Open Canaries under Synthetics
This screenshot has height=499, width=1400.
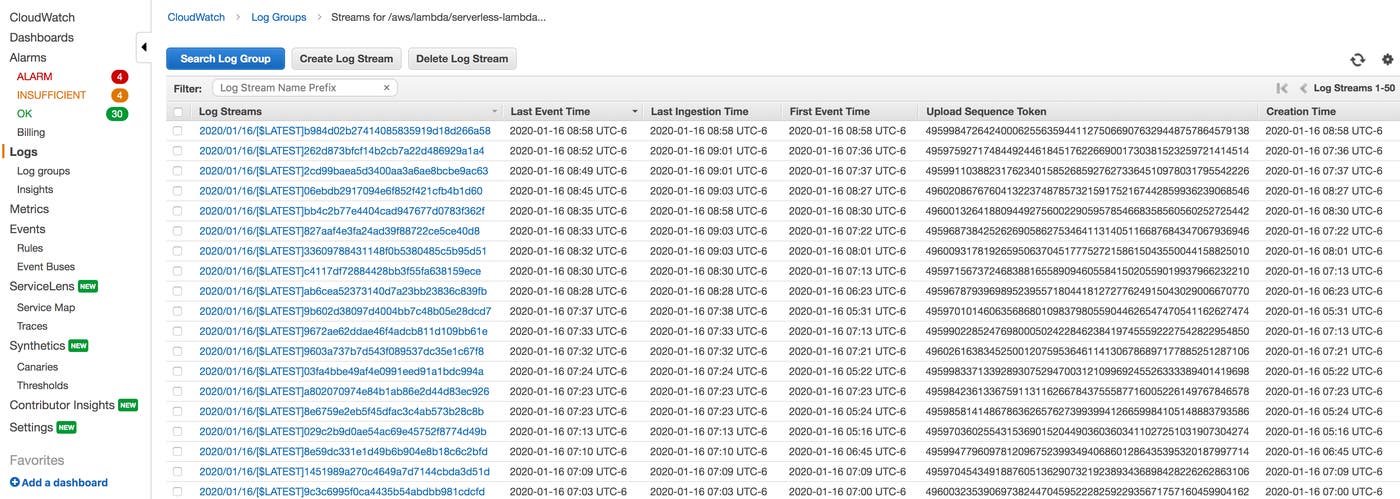tap(37, 367)
